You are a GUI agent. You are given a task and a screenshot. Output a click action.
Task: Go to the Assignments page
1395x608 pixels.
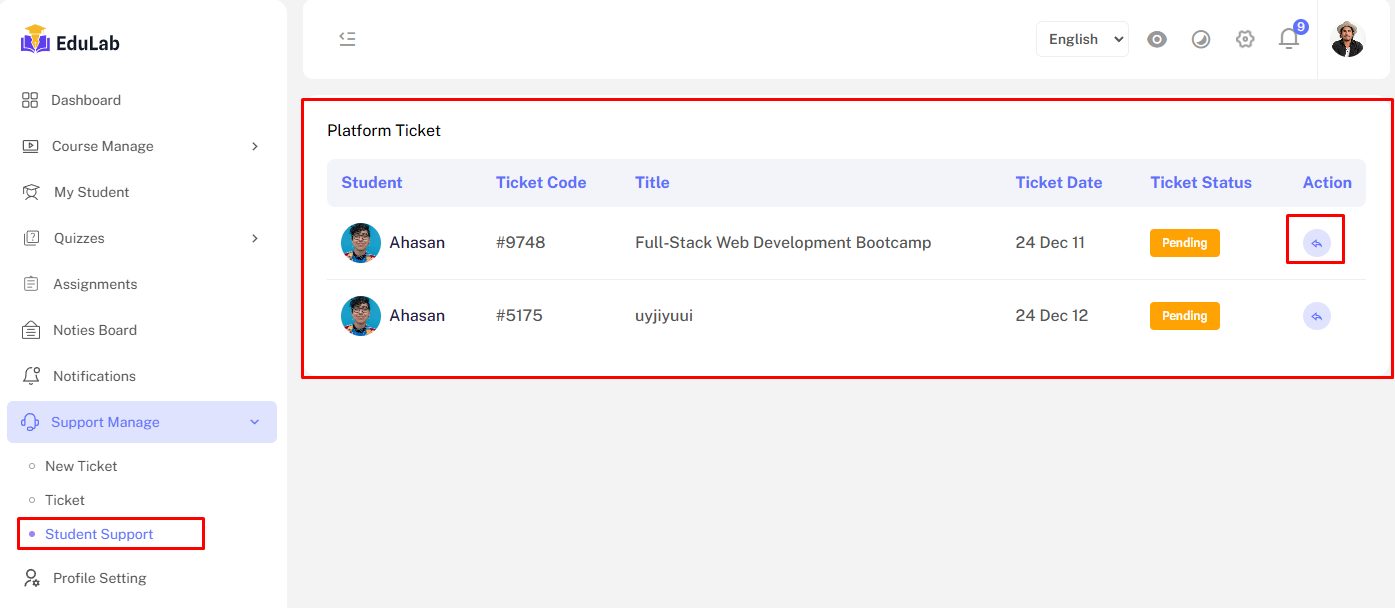click(95, 284)
